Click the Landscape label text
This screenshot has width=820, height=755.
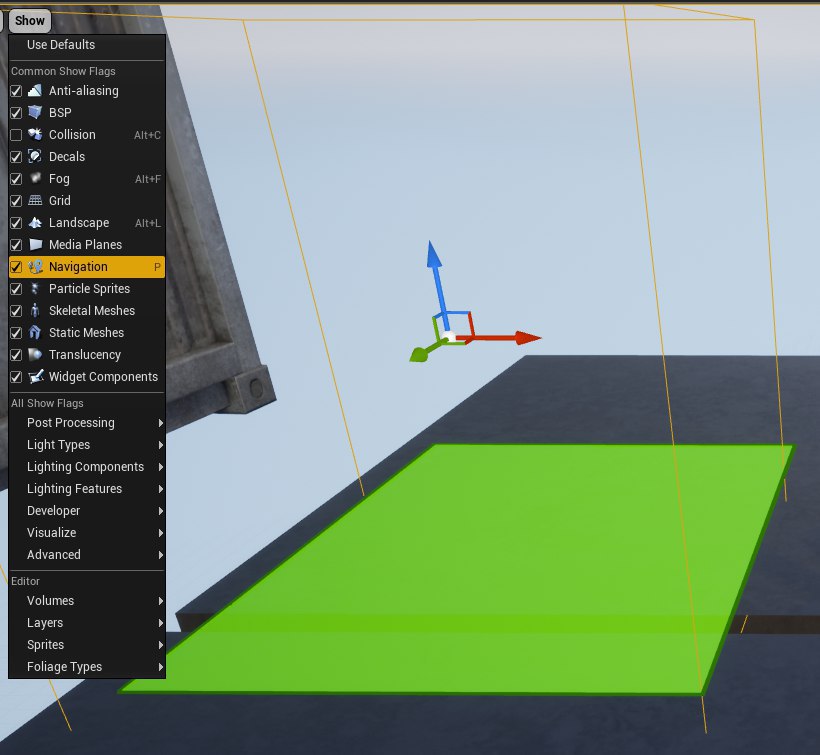(x=79, y=223)
